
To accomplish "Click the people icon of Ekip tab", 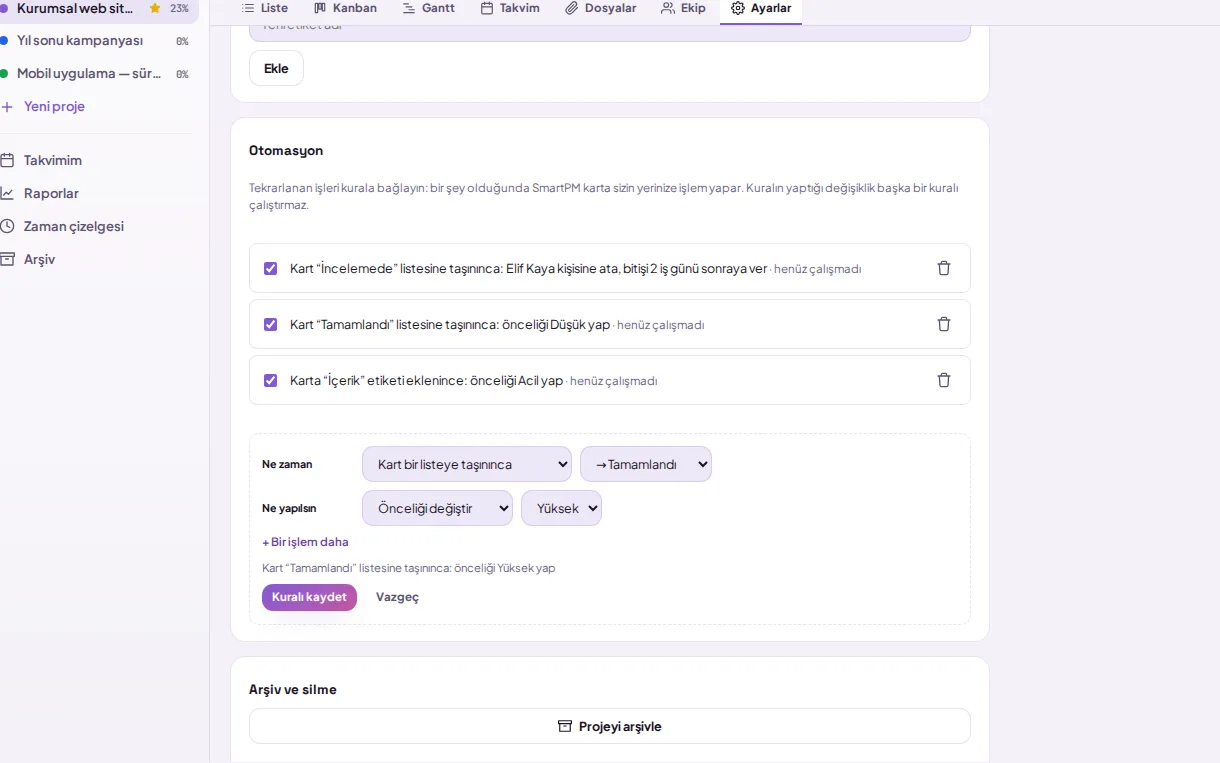I will coord(667,8).
